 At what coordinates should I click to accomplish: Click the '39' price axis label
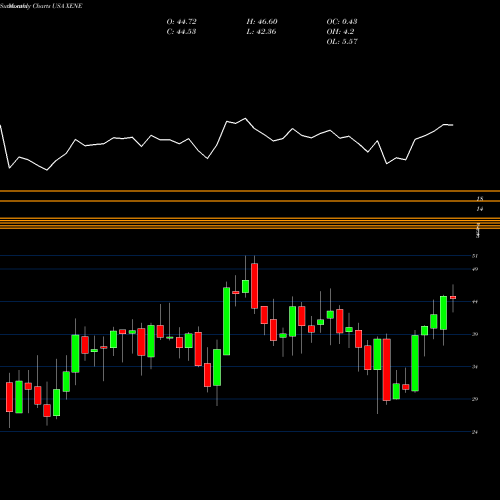[475, 334]
